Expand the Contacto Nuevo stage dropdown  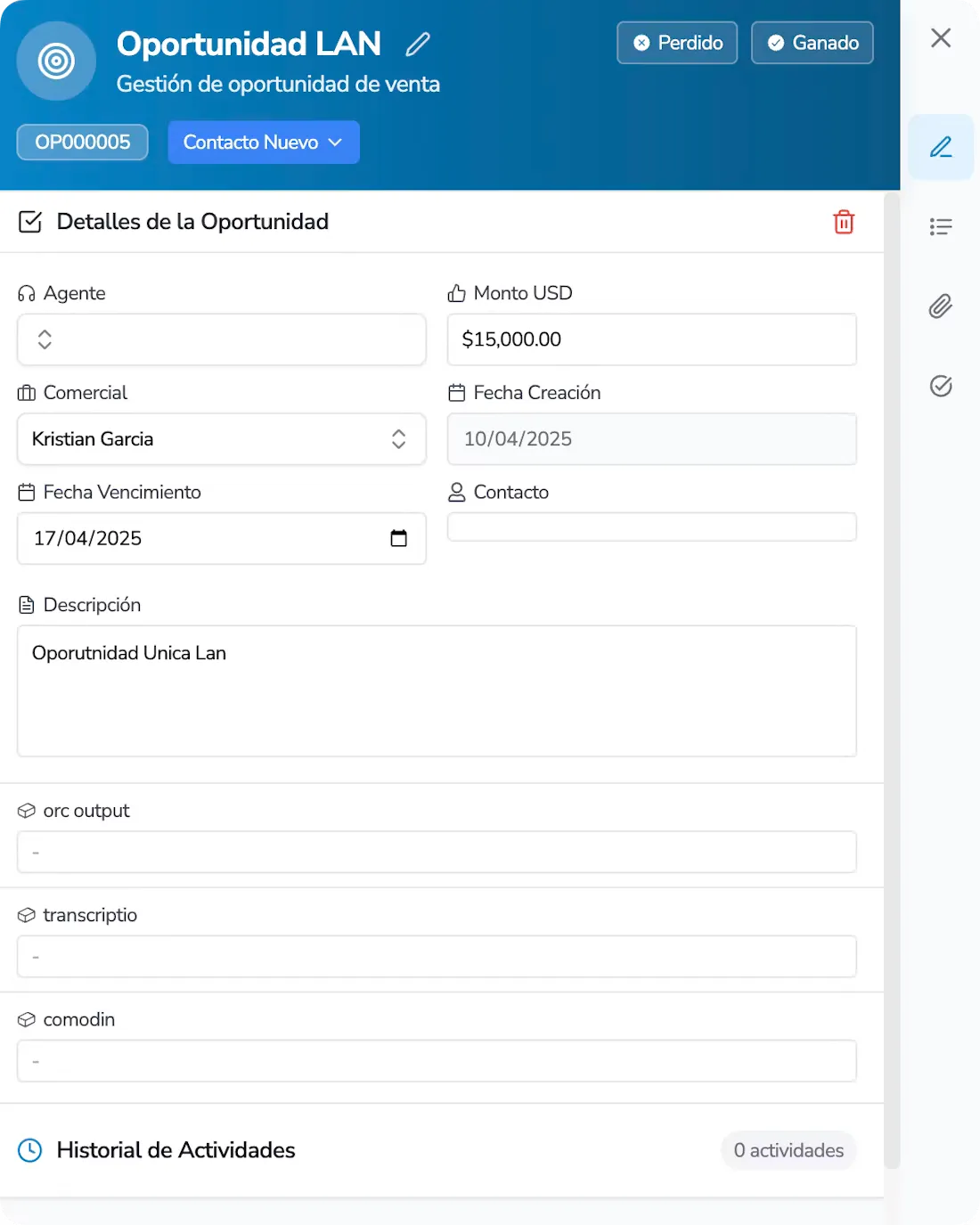click(264, 143)
